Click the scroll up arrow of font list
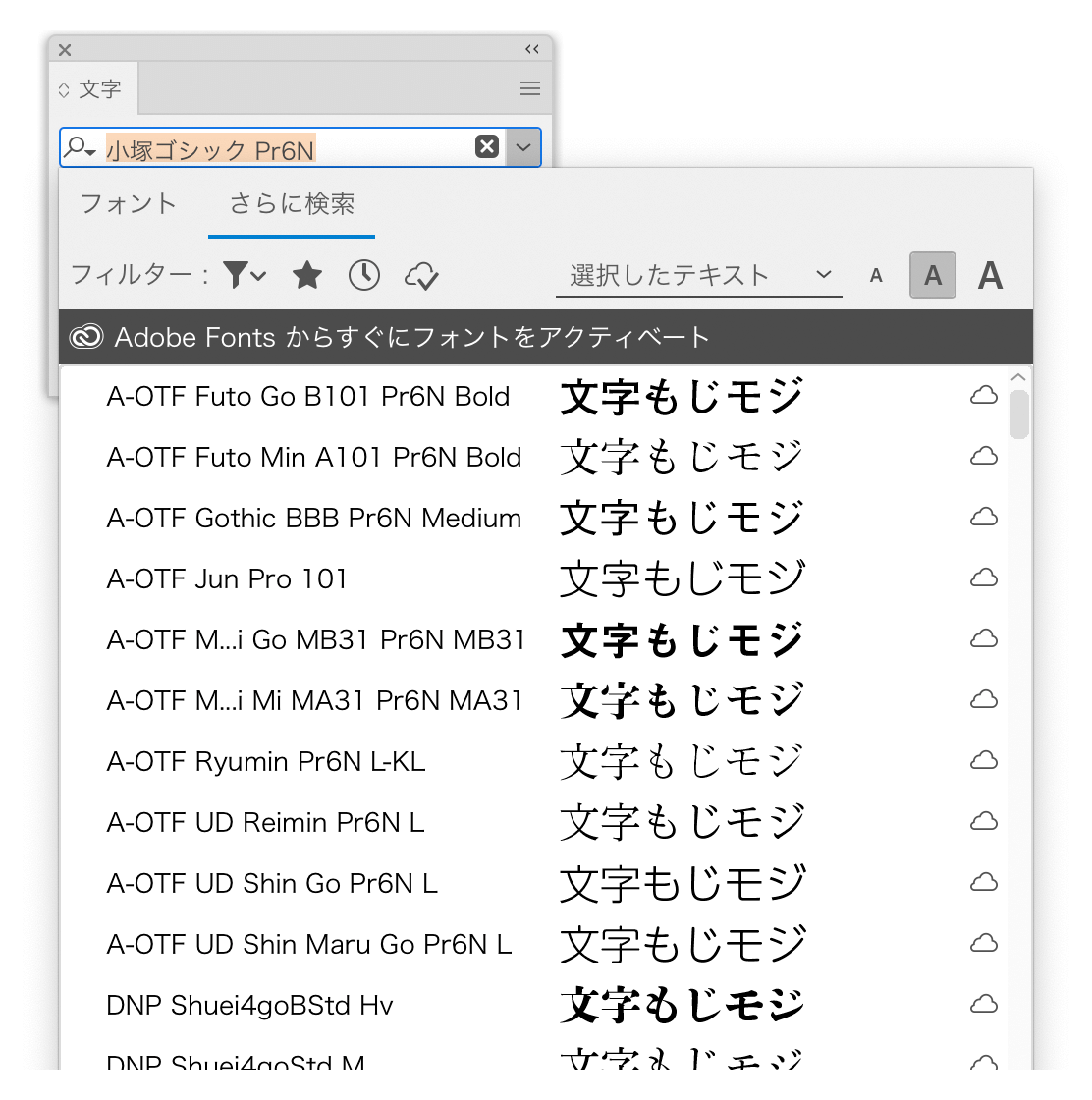This screenshot has height=1100, width=1092. pyautogui.click(x=1018, y=377)
